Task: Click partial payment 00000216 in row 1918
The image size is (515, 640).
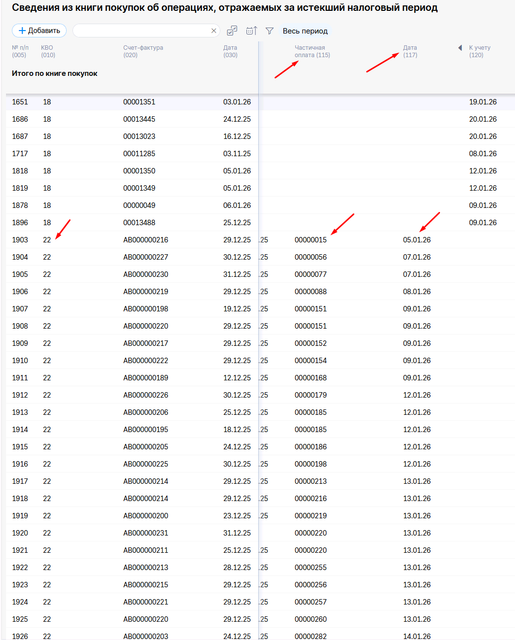Action: 311,498
